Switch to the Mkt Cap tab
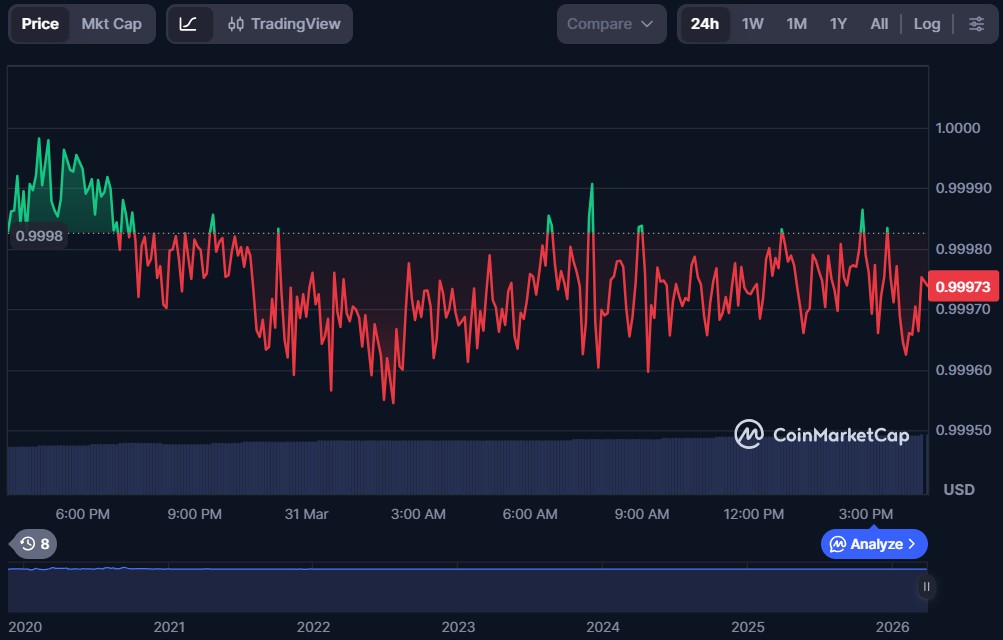Viewport: 1003px width, 640px height. coord(111,24)
